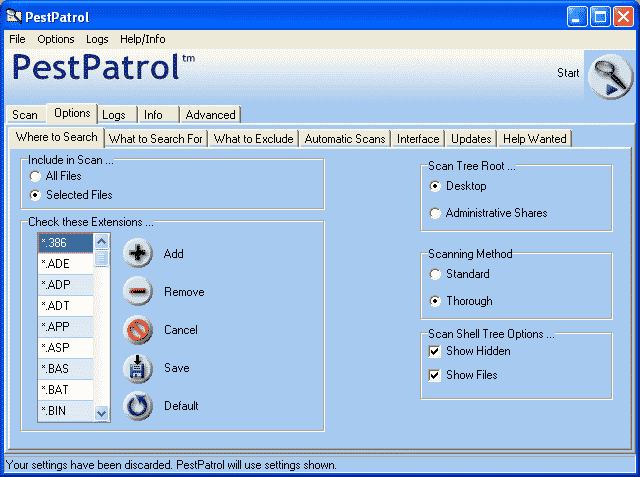Select the *.ASP extension entry

65,348
